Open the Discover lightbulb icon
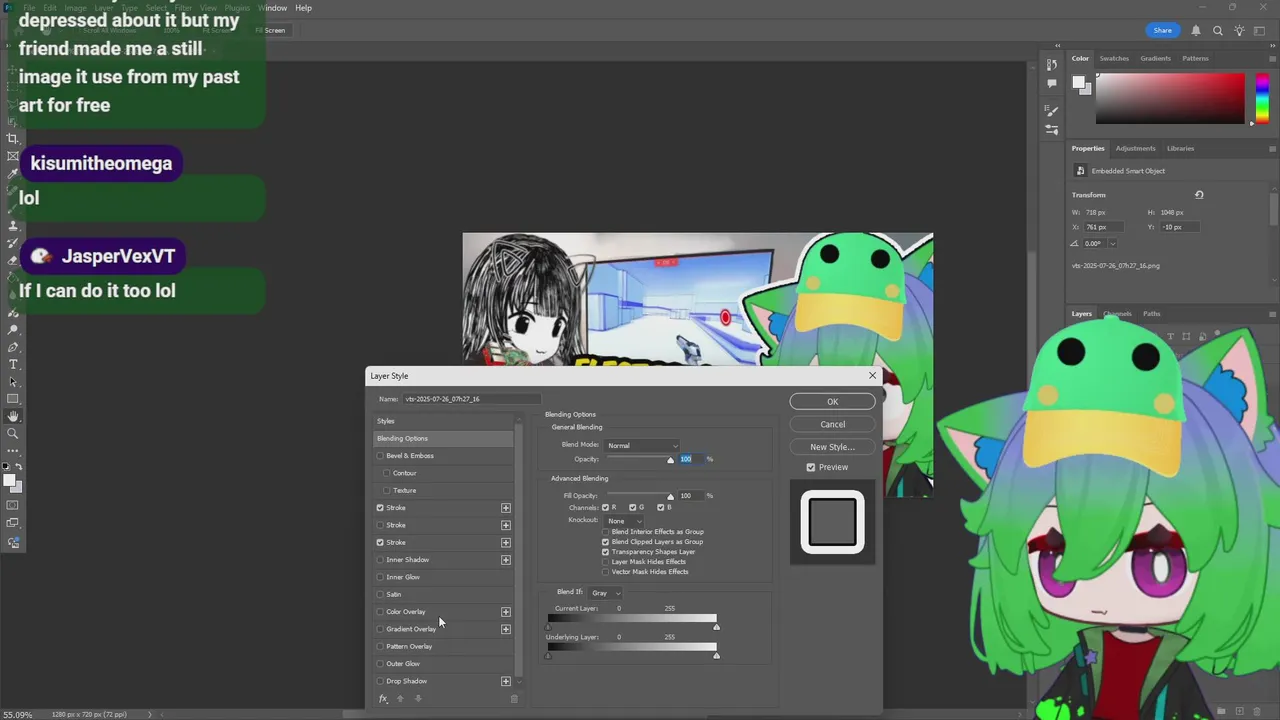This screenshot has height=720, width=1280. [x=1240, y=31]
